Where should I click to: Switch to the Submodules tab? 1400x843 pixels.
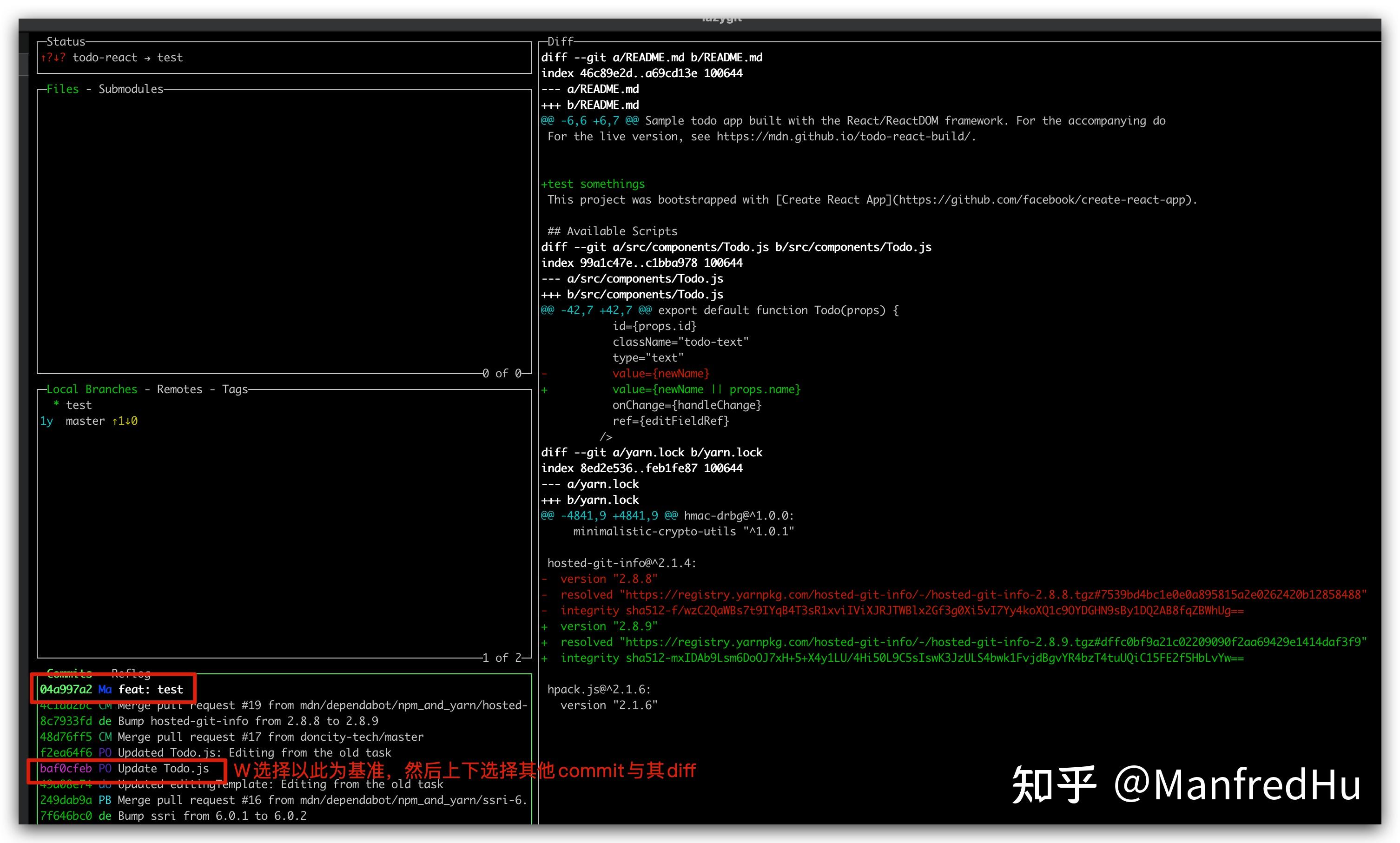tap(131, 89)
